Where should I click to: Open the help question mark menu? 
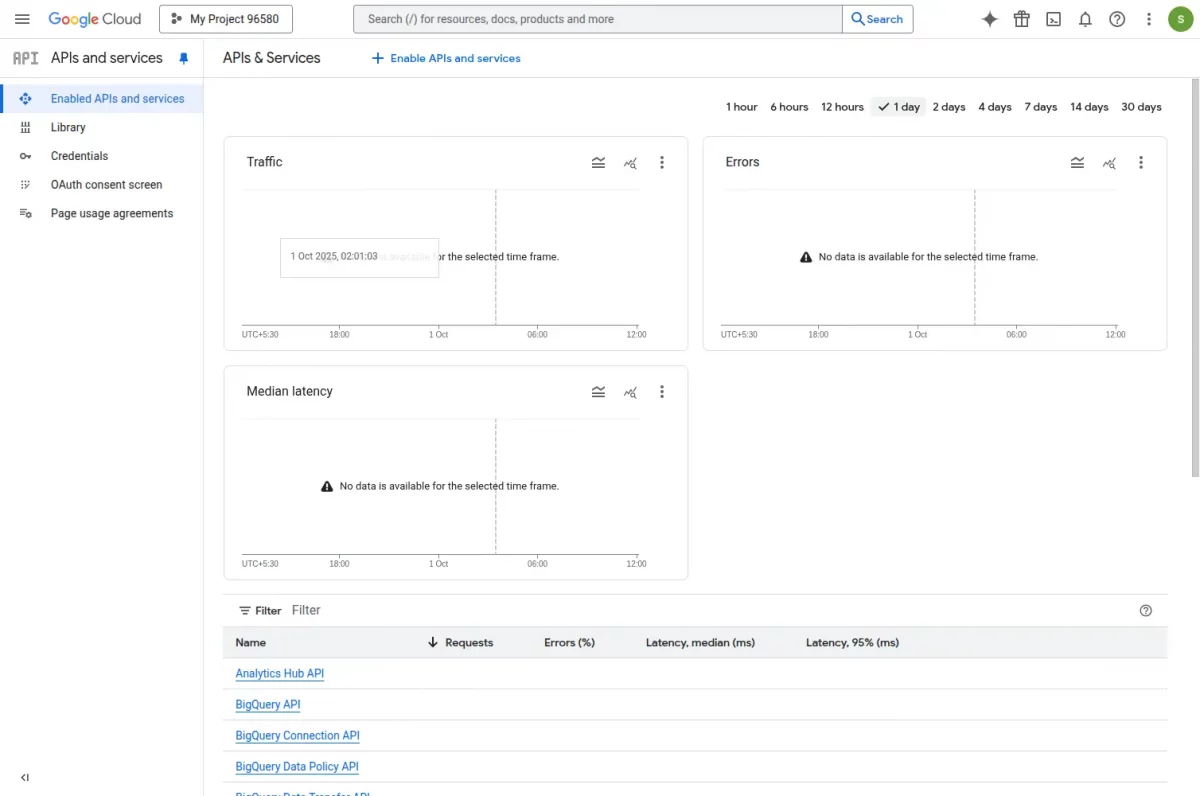coord(1117,19)
